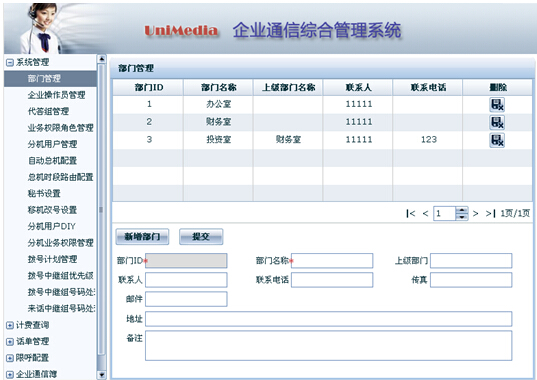This screenshot has height=380, width=537.
Task: Expand the 限呼配置 tree node
Action: tap(10, 358)
